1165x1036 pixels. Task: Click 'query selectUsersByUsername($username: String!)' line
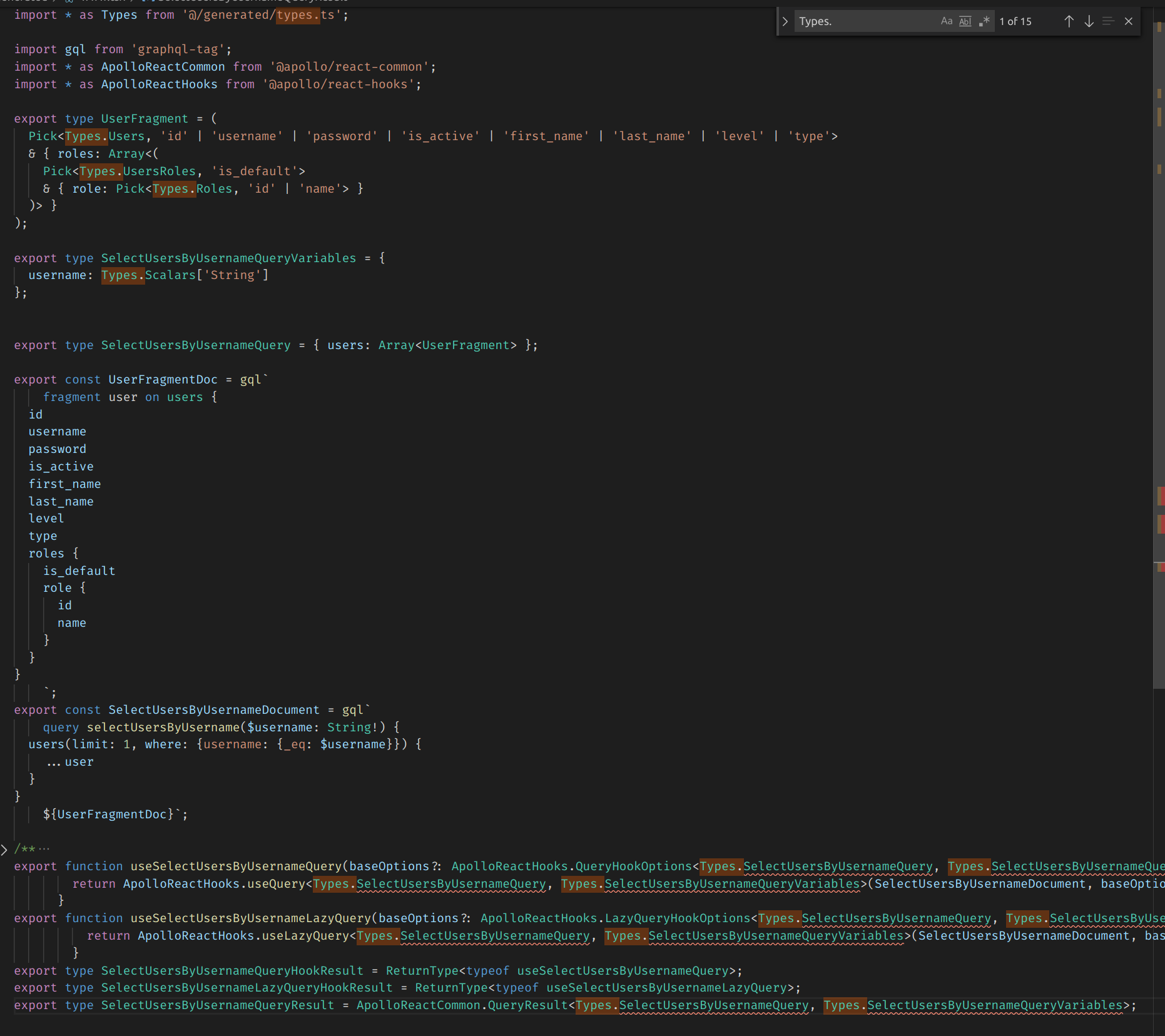pyautogui.click(x=221, y=727)
